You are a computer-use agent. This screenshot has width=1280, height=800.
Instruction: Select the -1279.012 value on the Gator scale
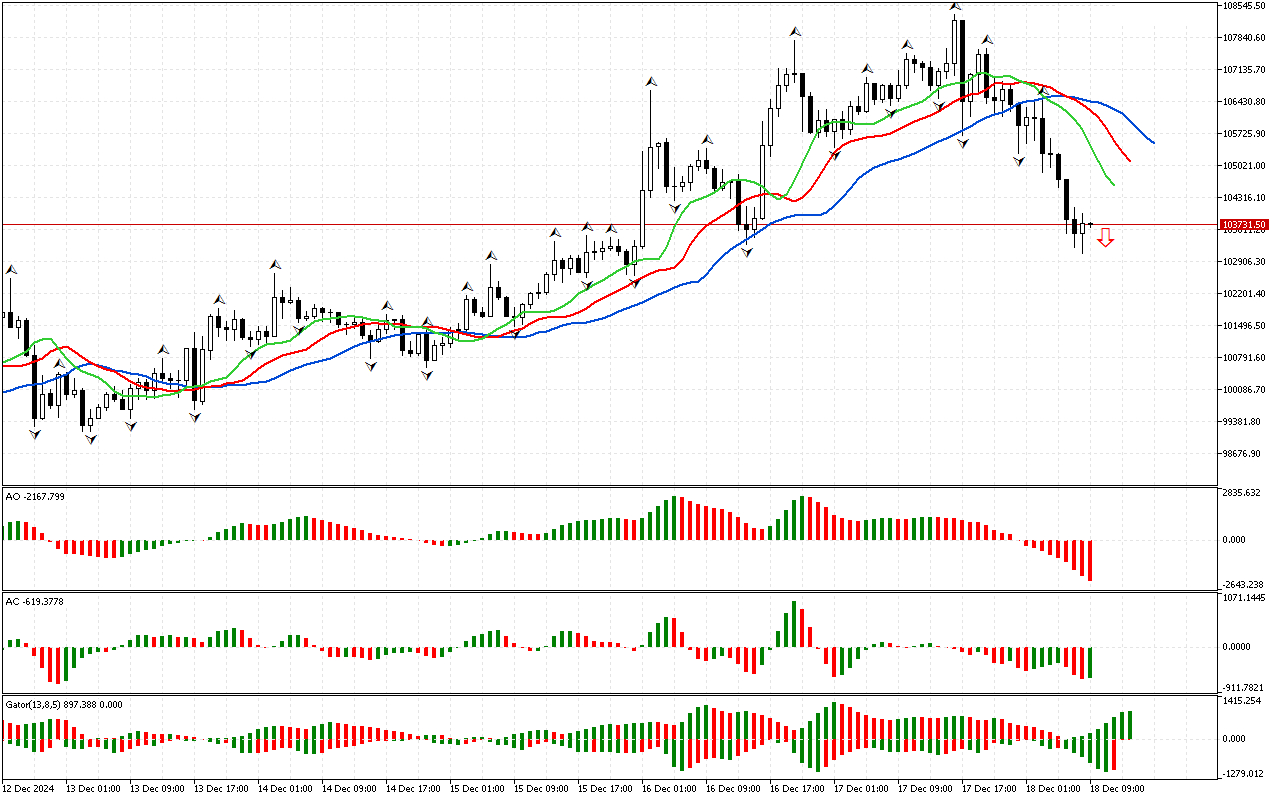(x=1243, y=773)
